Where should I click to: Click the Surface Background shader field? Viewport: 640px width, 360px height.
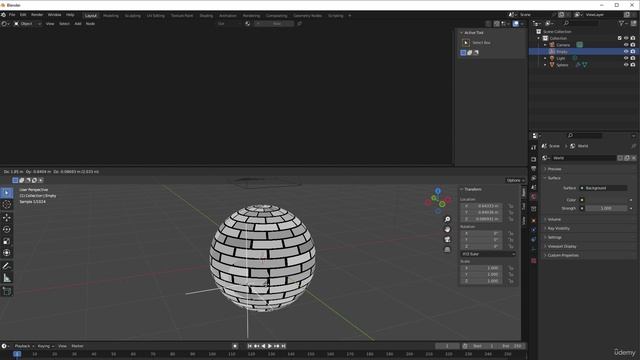(x=606, y=188)
